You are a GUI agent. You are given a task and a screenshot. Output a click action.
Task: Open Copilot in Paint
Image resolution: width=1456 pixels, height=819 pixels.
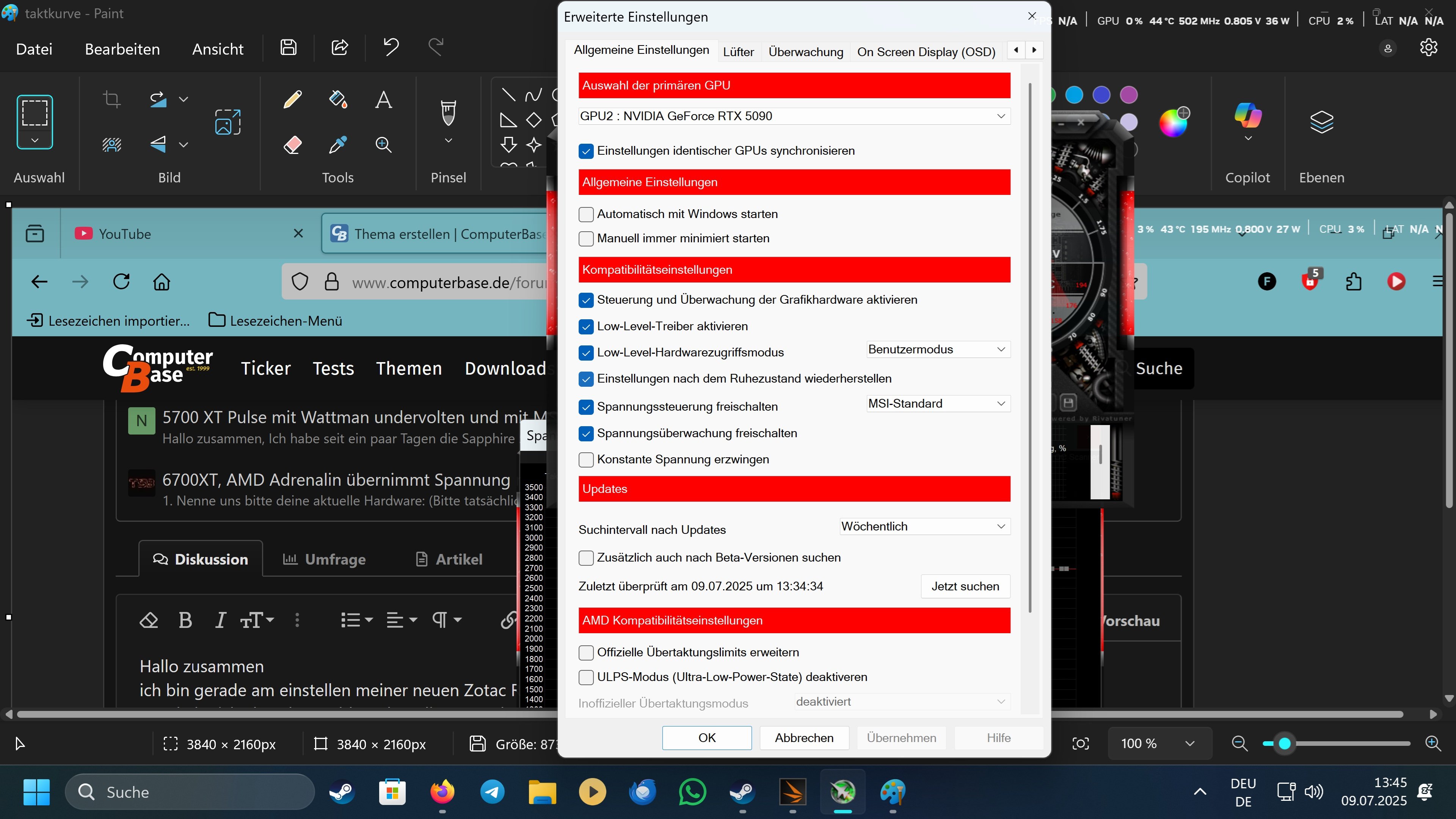coord(1247,116)
